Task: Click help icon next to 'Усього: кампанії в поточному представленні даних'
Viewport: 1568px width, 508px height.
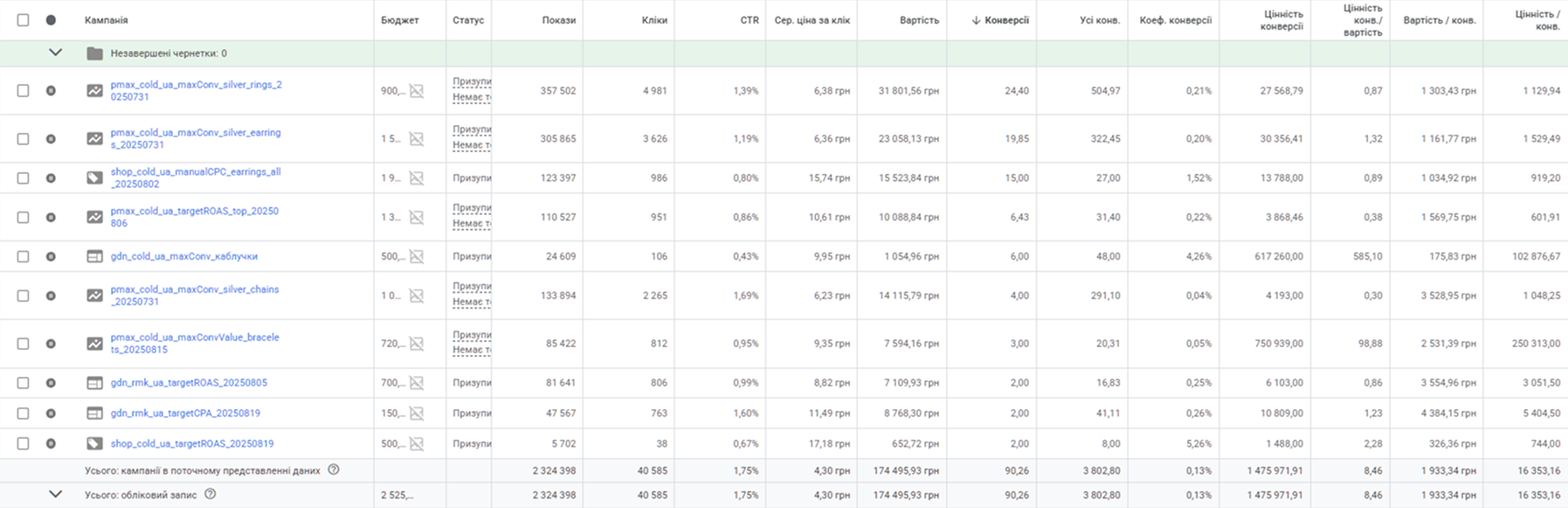Action: (x=333, y=470)
